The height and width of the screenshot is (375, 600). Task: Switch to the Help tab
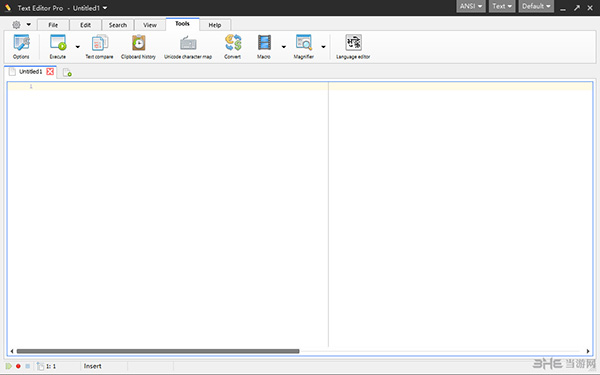[215, 25]
